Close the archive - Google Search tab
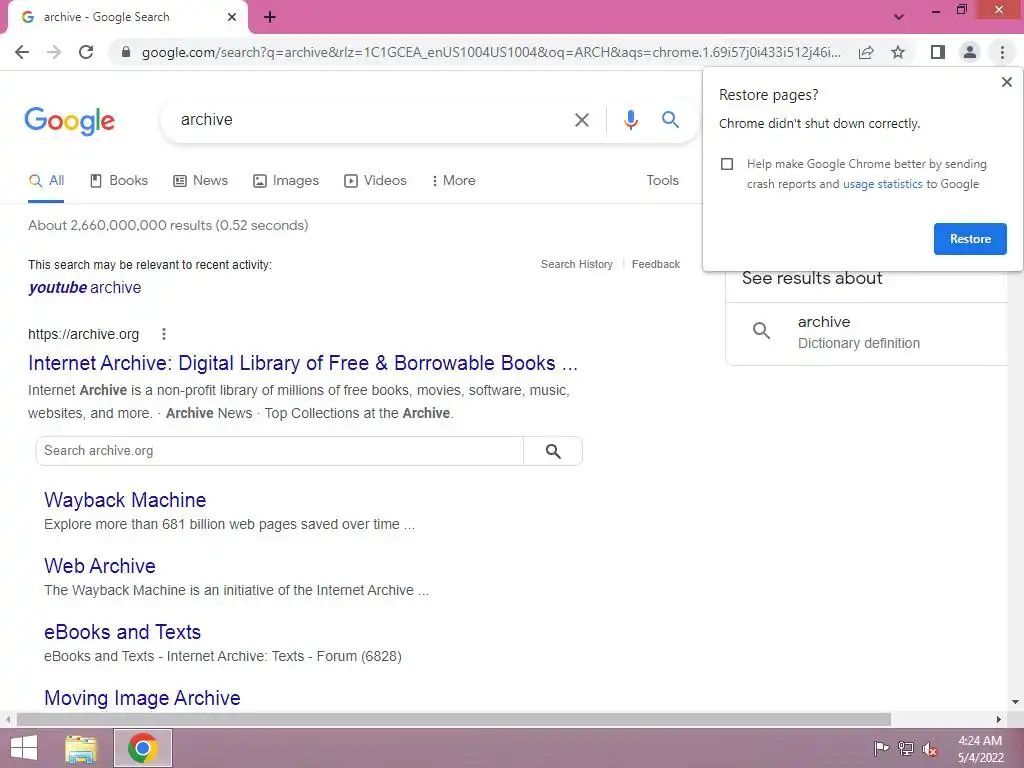Screen dimensions: 1024x768 [x=232, y=17]
